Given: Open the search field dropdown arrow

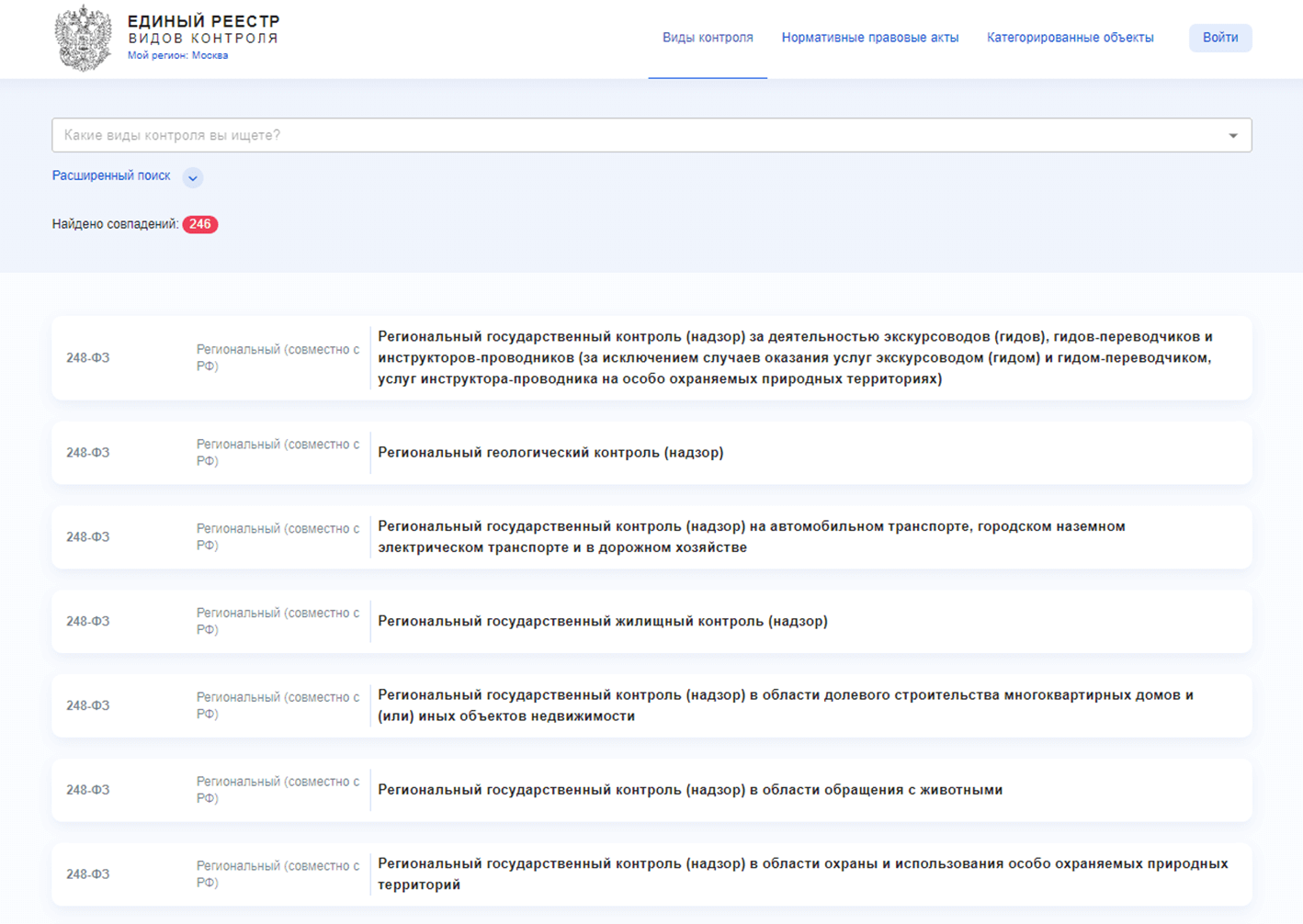Looking at the screenshot, I should [x=1233, y=136].
